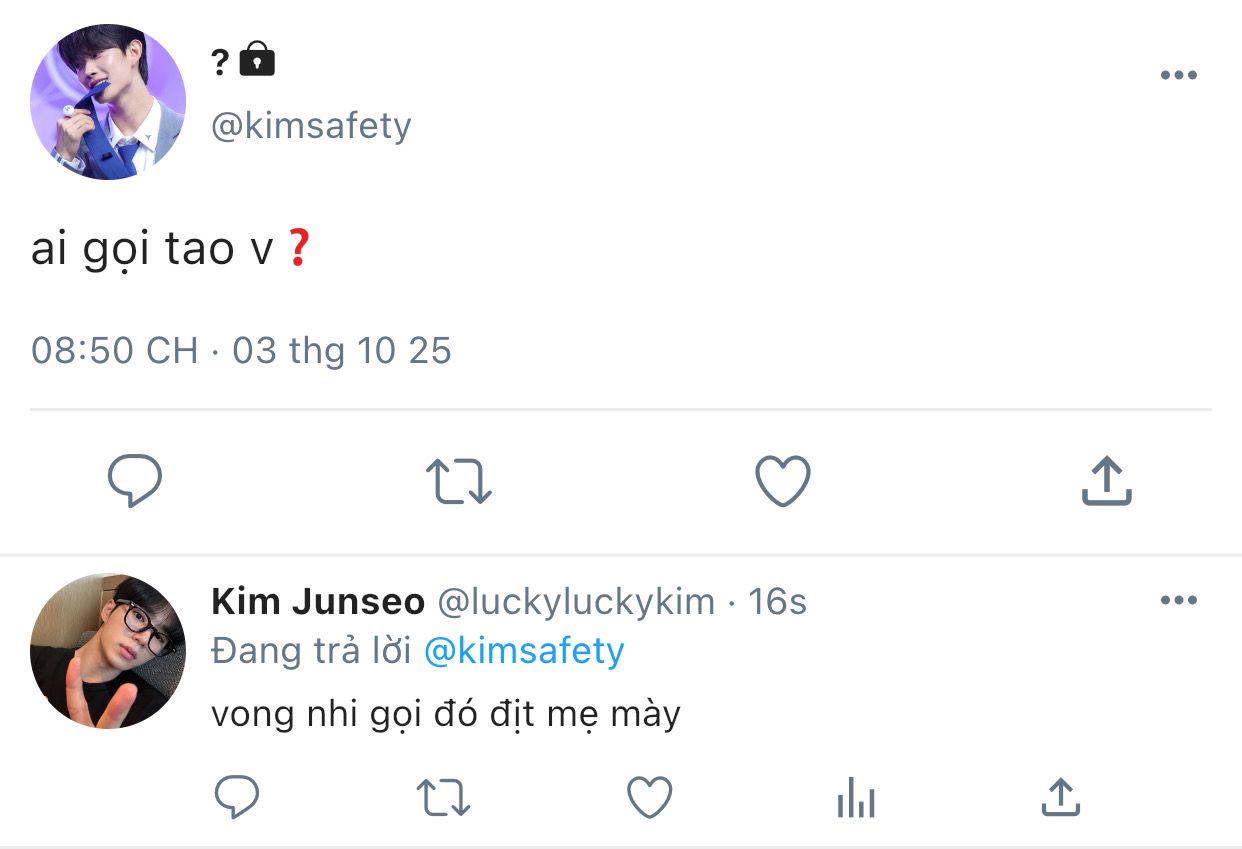
Task: Open the Kim Junseo display name
Action: pos(318,602)
